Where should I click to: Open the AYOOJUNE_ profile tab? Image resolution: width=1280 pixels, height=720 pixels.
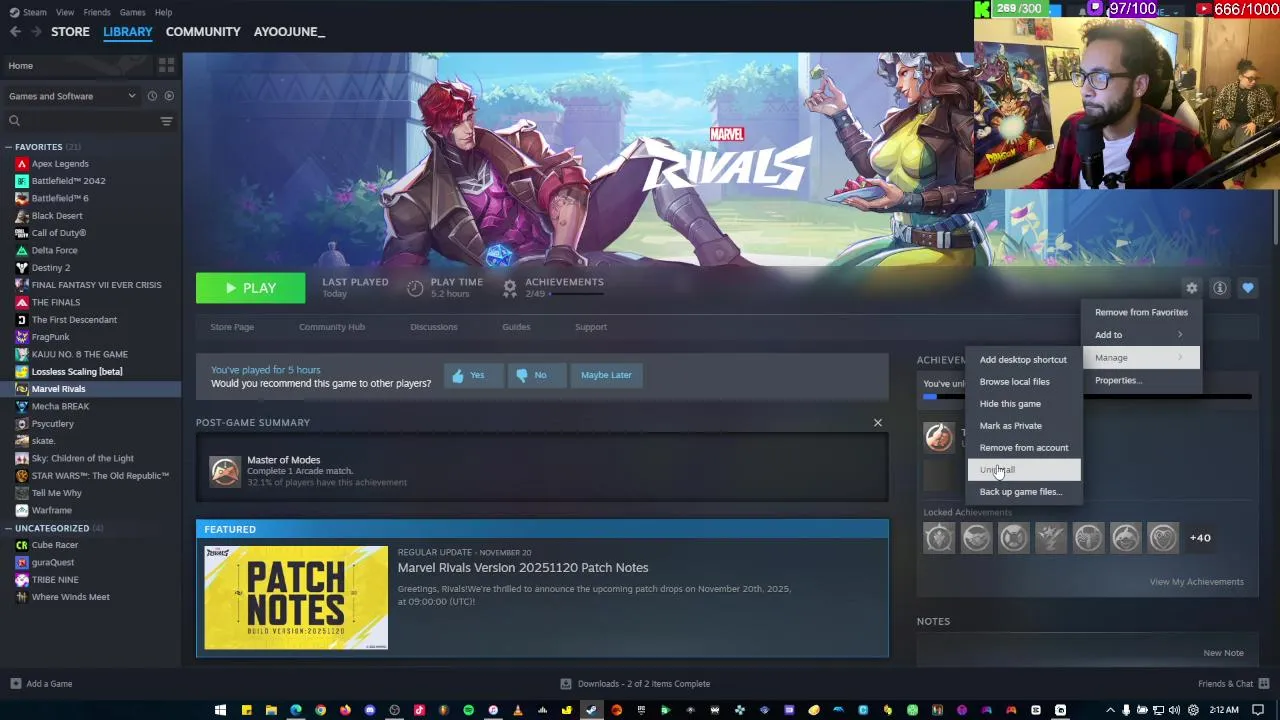pyautogui.click(x=289, y=32)
